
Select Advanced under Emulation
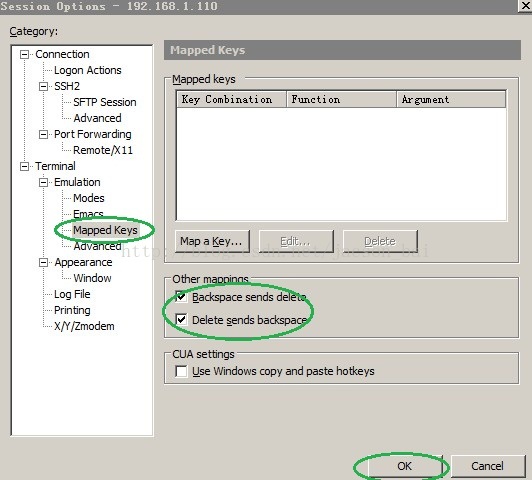pyautogui.click(x=97, y=246)
